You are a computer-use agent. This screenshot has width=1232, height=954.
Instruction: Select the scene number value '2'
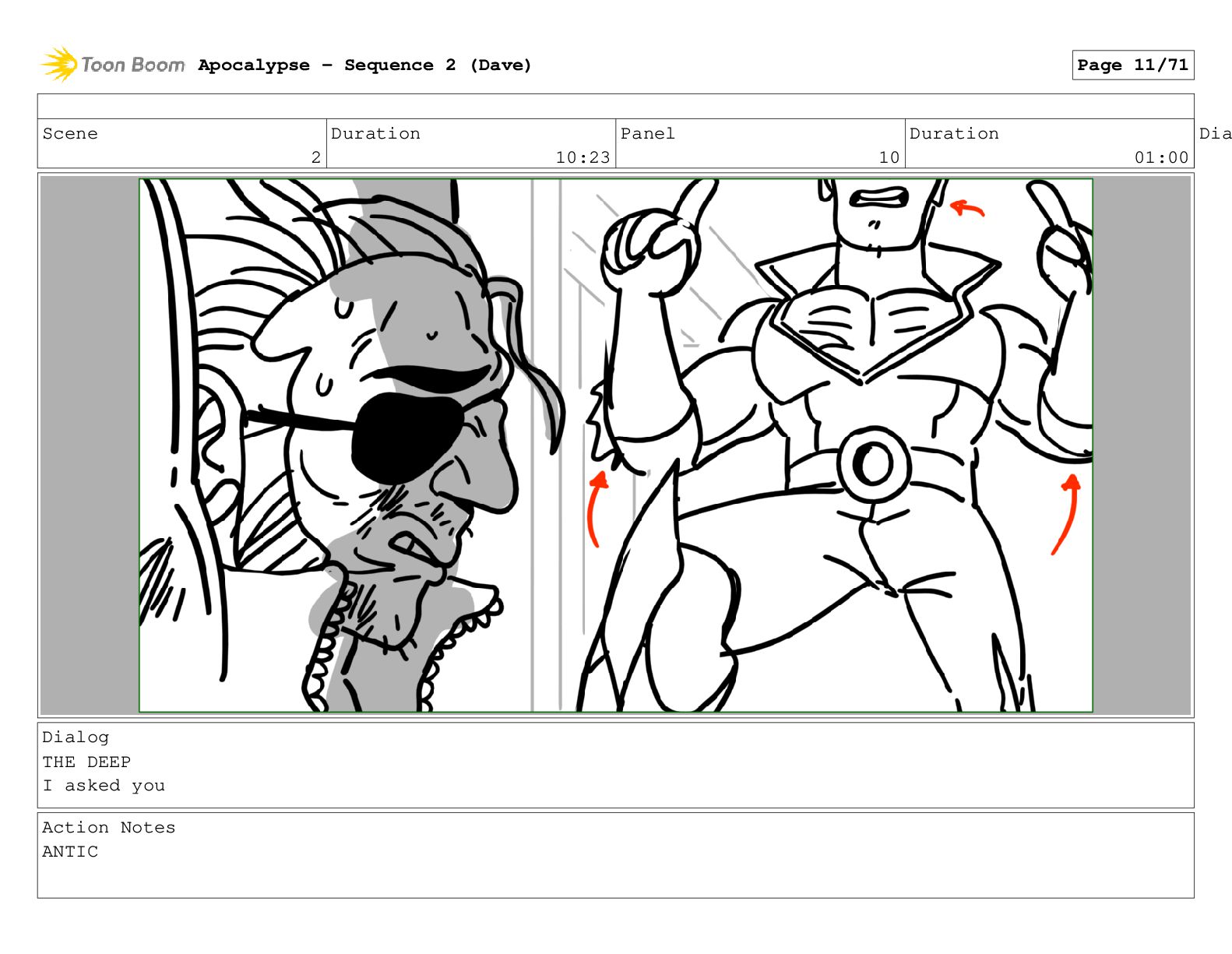(x=316, y=157)
